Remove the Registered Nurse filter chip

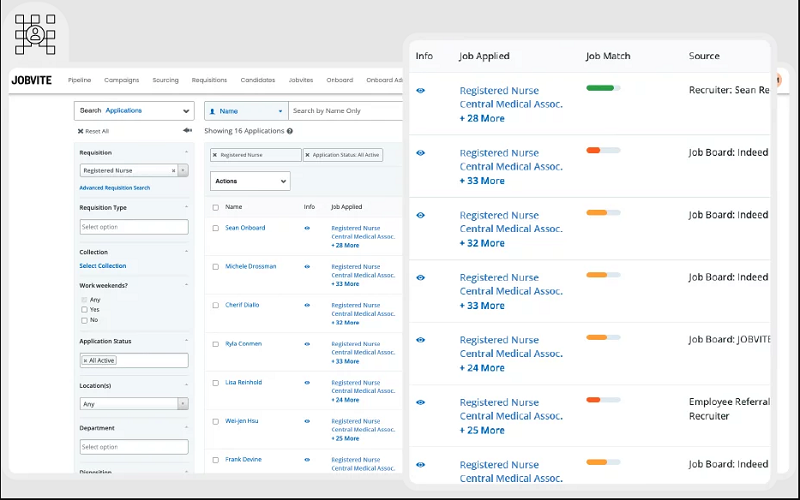[x=215, y=155]
